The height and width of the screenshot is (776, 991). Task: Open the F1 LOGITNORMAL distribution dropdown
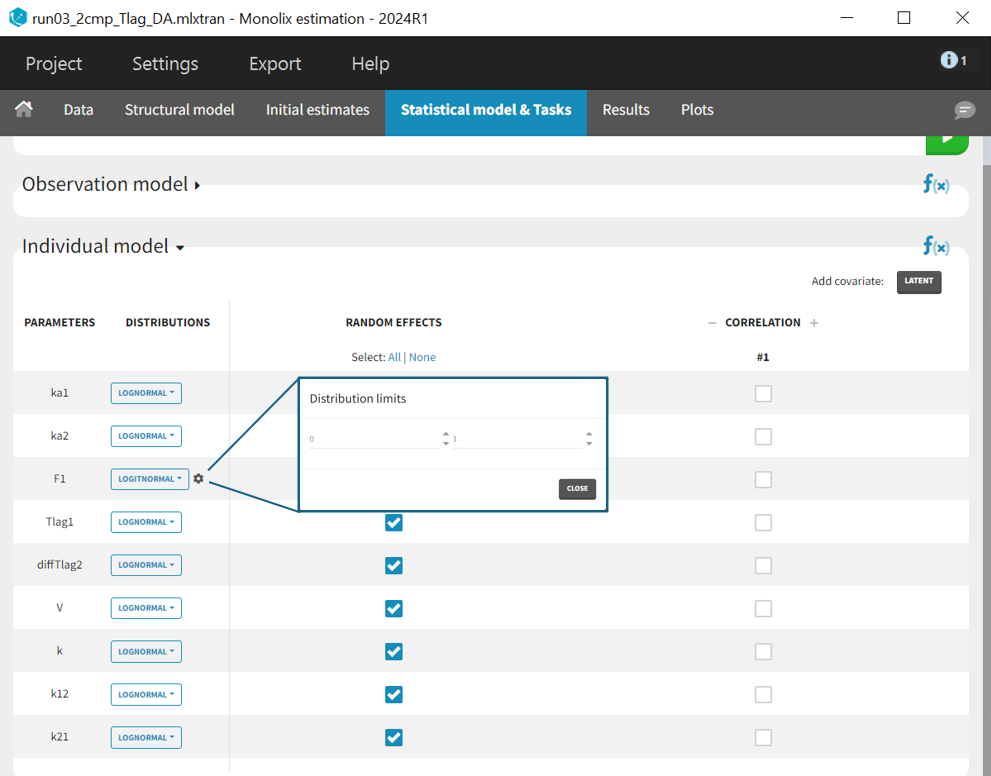(149, 479)
